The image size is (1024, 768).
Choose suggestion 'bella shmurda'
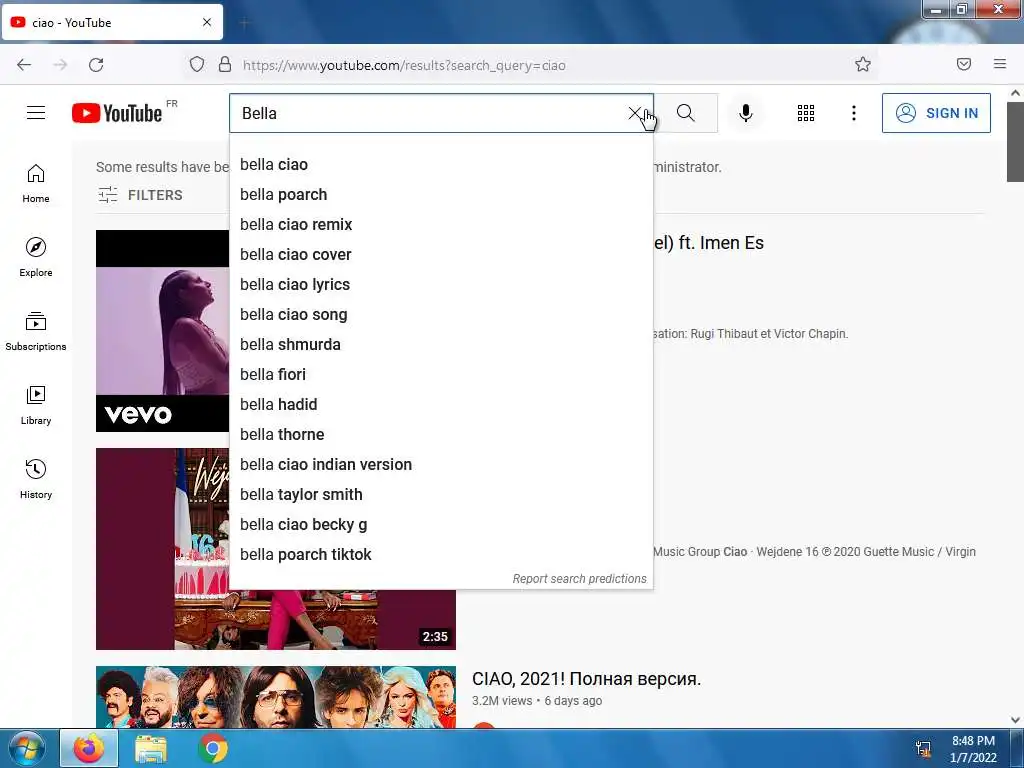[441, 345]
